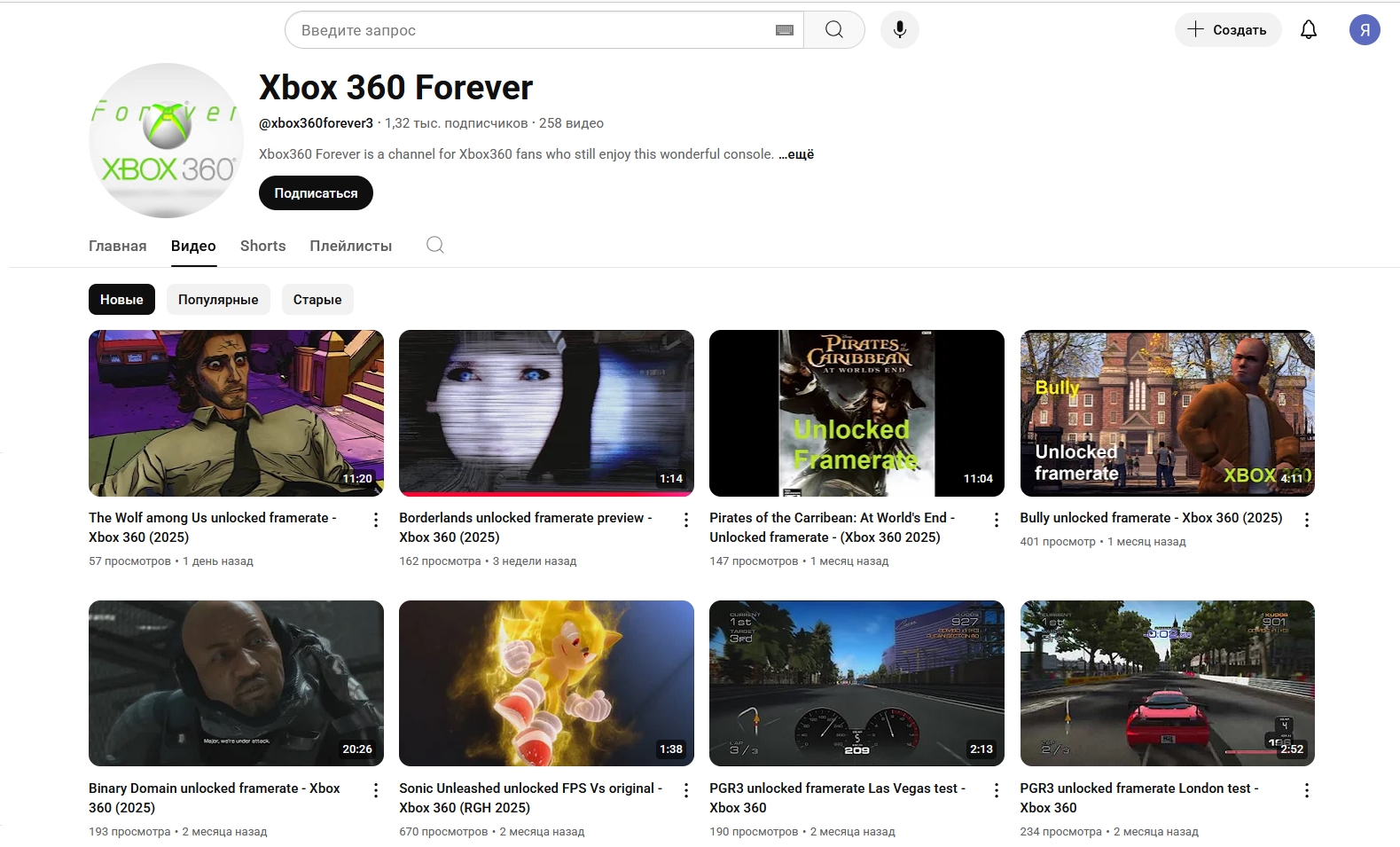Screen dimensions: 1400x847
Task: Click the 1,32 тыс. подписчиков text
Action: 456,123
